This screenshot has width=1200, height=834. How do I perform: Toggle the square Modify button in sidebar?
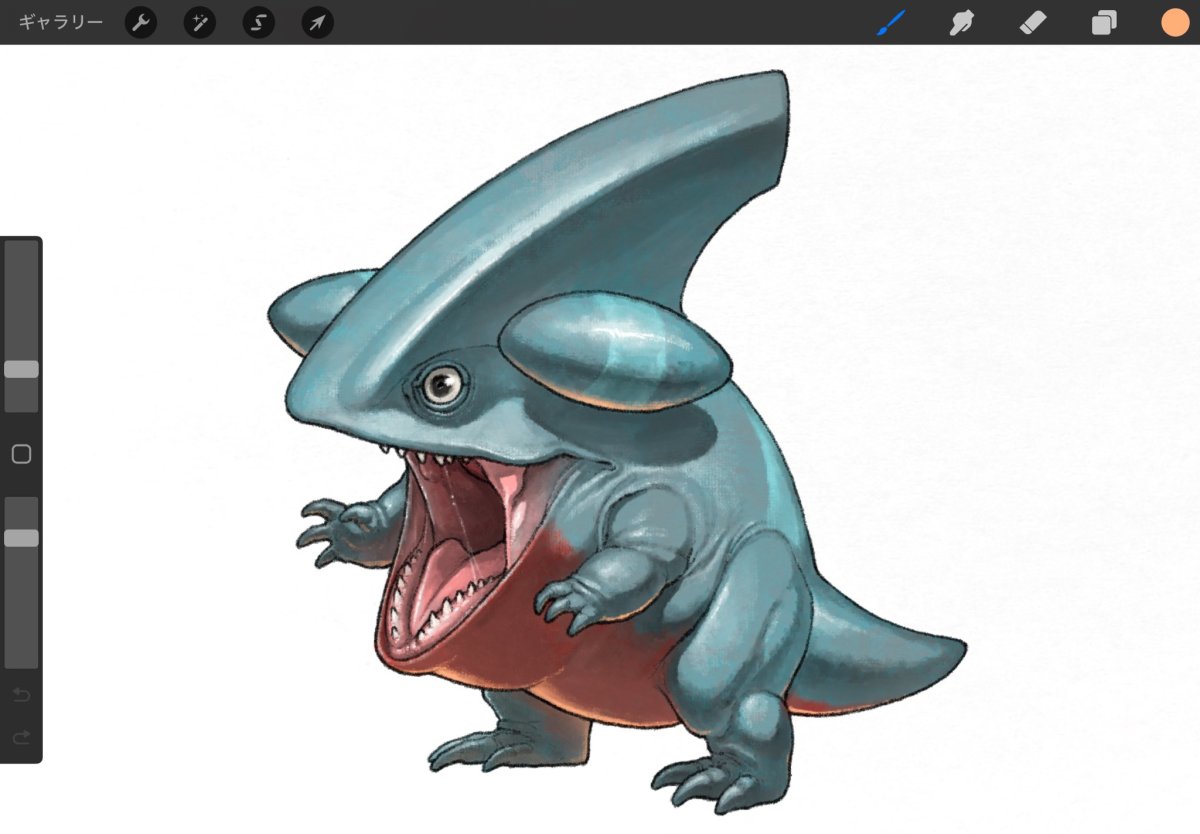coord(21,454)
